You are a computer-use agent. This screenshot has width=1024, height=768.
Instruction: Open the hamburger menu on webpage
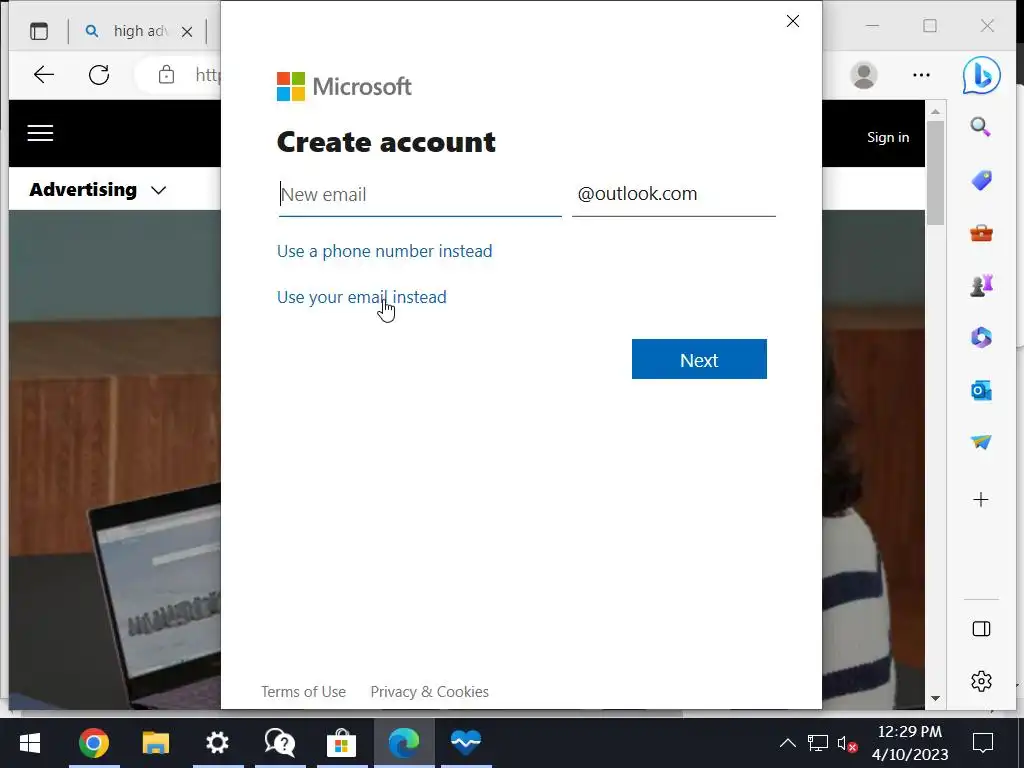[x=40, y=133]
